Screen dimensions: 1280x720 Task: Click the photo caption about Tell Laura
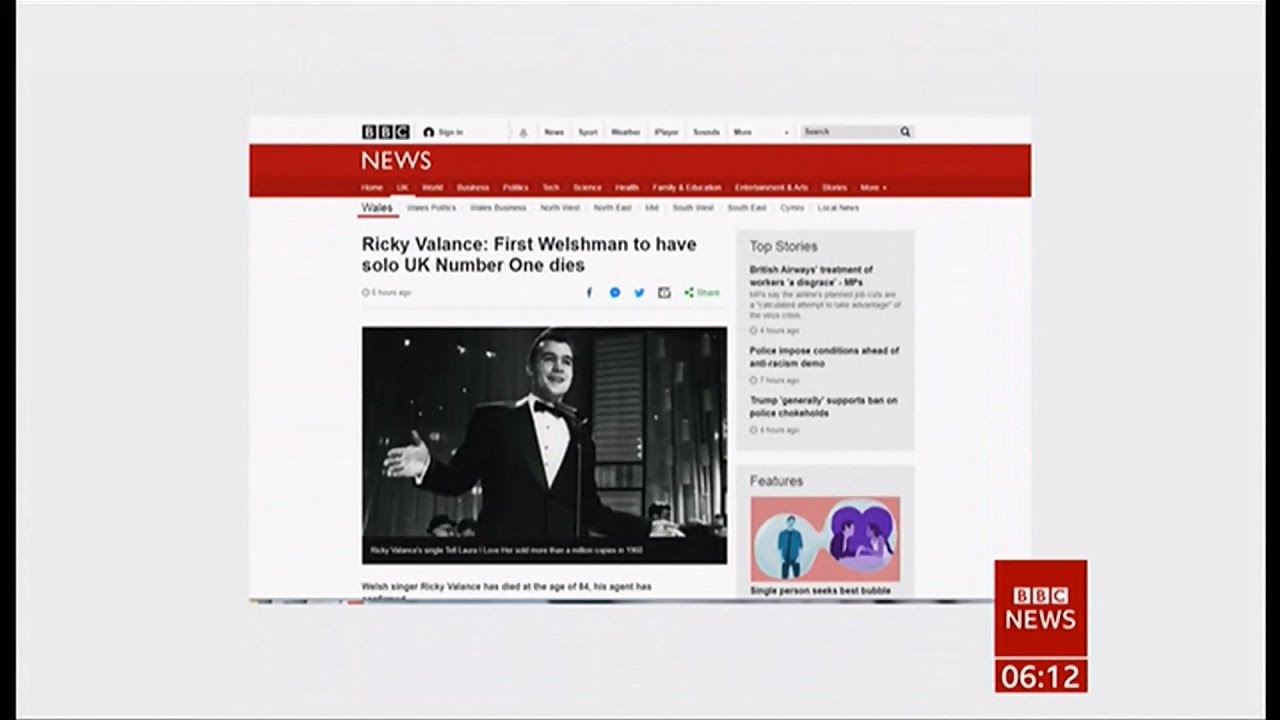(x=505, y=551)
